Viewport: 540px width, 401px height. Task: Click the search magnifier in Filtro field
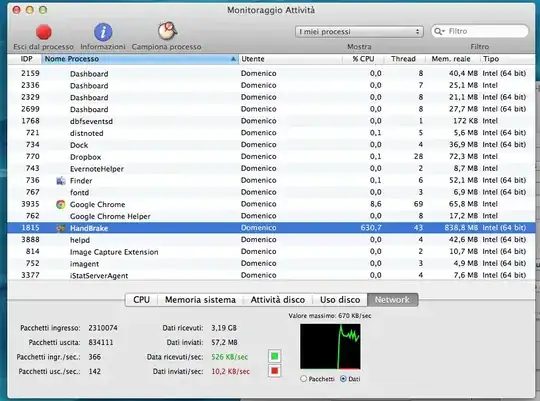point(439,31)
